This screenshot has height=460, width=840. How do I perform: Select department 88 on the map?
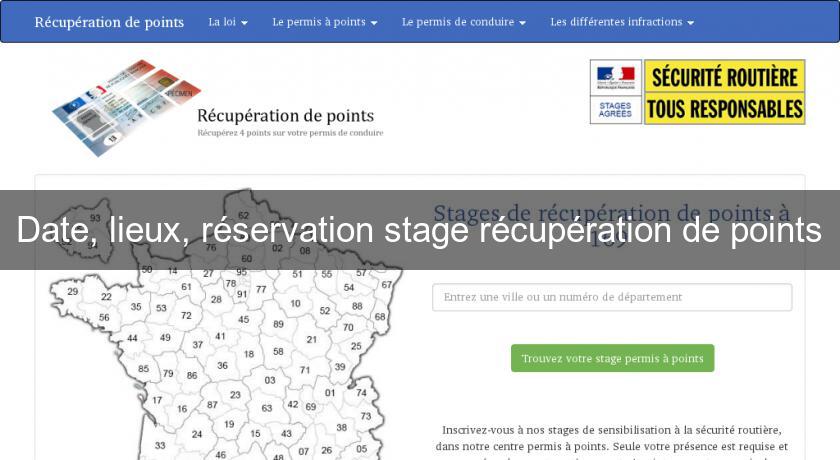coord(357,306)
